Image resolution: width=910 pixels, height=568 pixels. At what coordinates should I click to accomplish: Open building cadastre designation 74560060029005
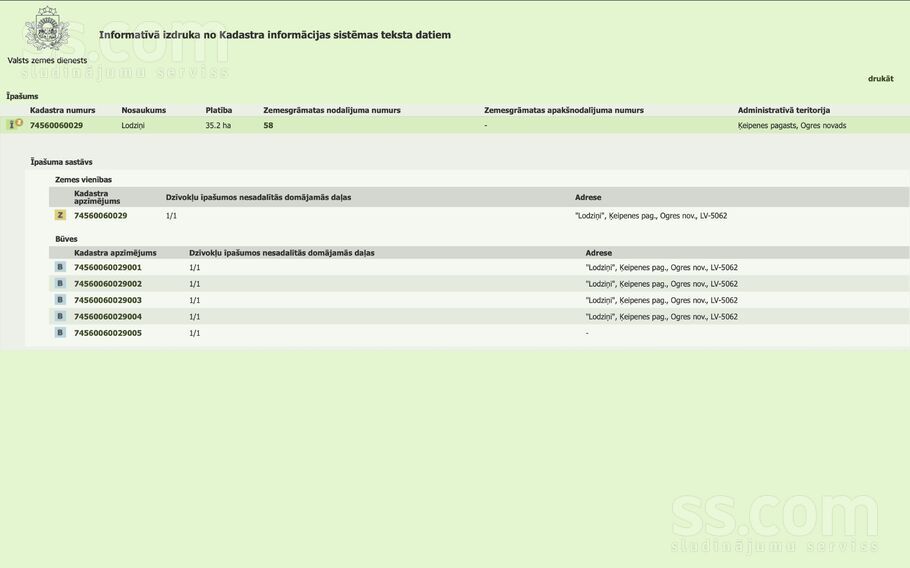107,333
